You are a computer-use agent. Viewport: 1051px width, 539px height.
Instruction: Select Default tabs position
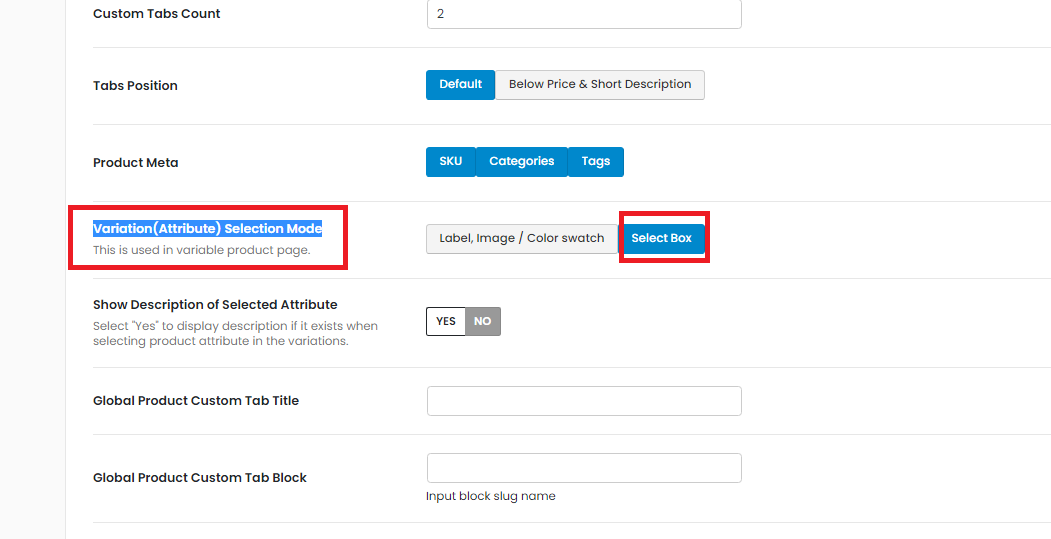pos(460,85)
